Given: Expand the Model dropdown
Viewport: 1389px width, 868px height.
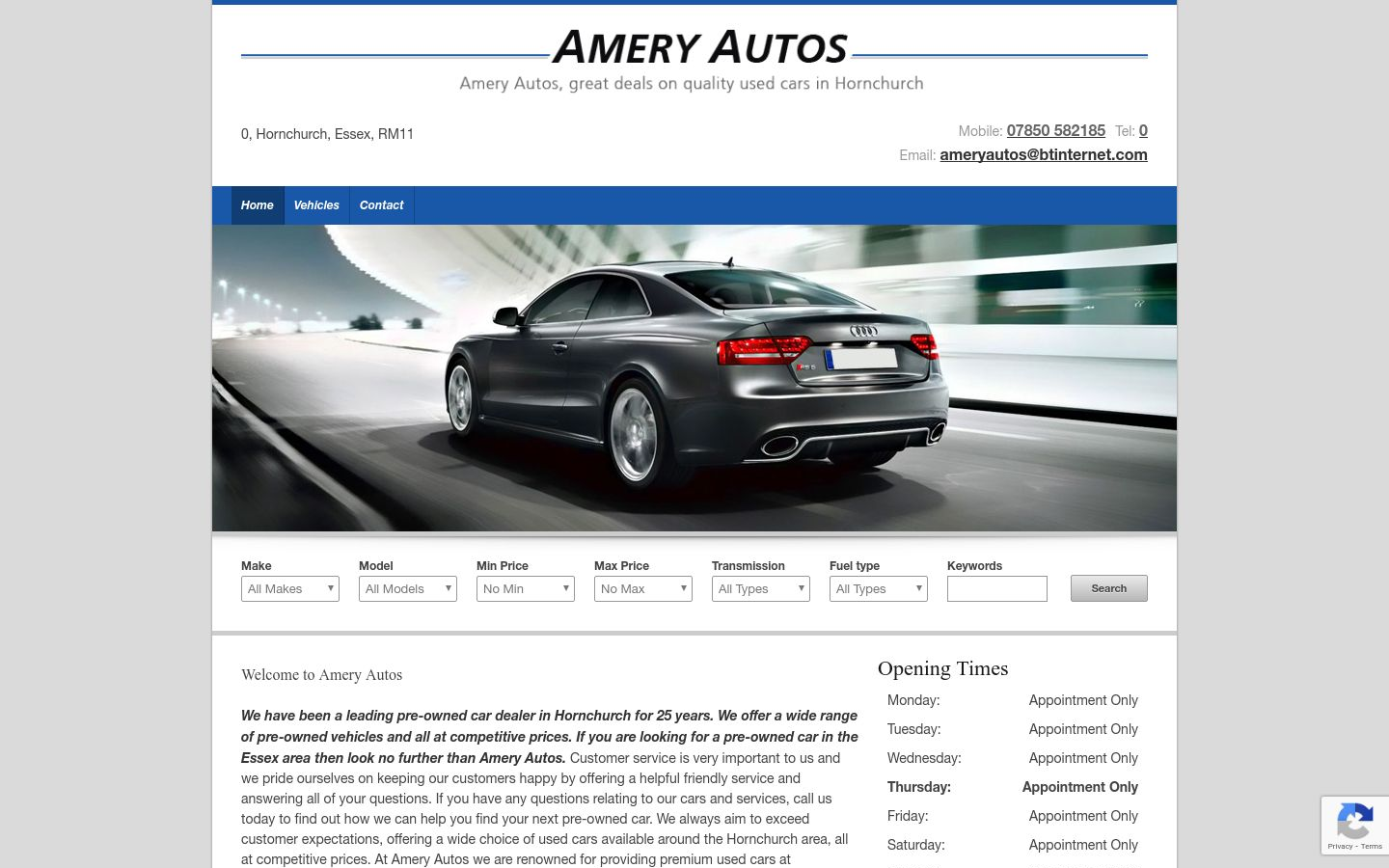Looking at the screenshot, I should coord(408,588).
